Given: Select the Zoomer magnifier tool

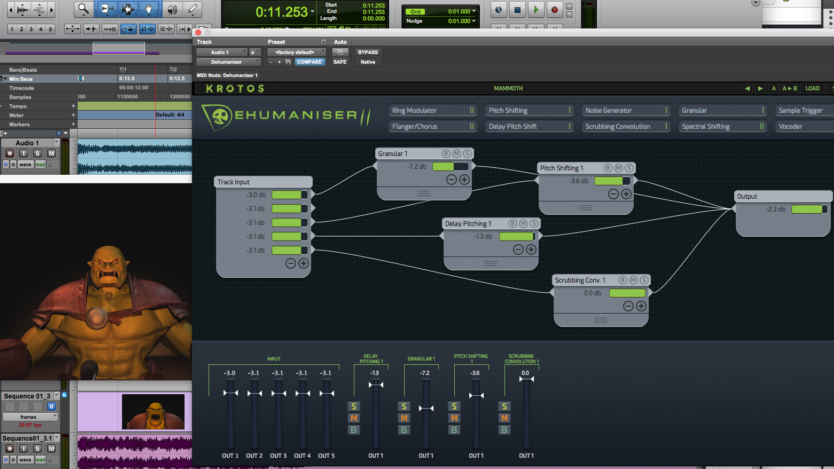Looking at the screenshot, I should pyautogui.click(x=83, y=9).
